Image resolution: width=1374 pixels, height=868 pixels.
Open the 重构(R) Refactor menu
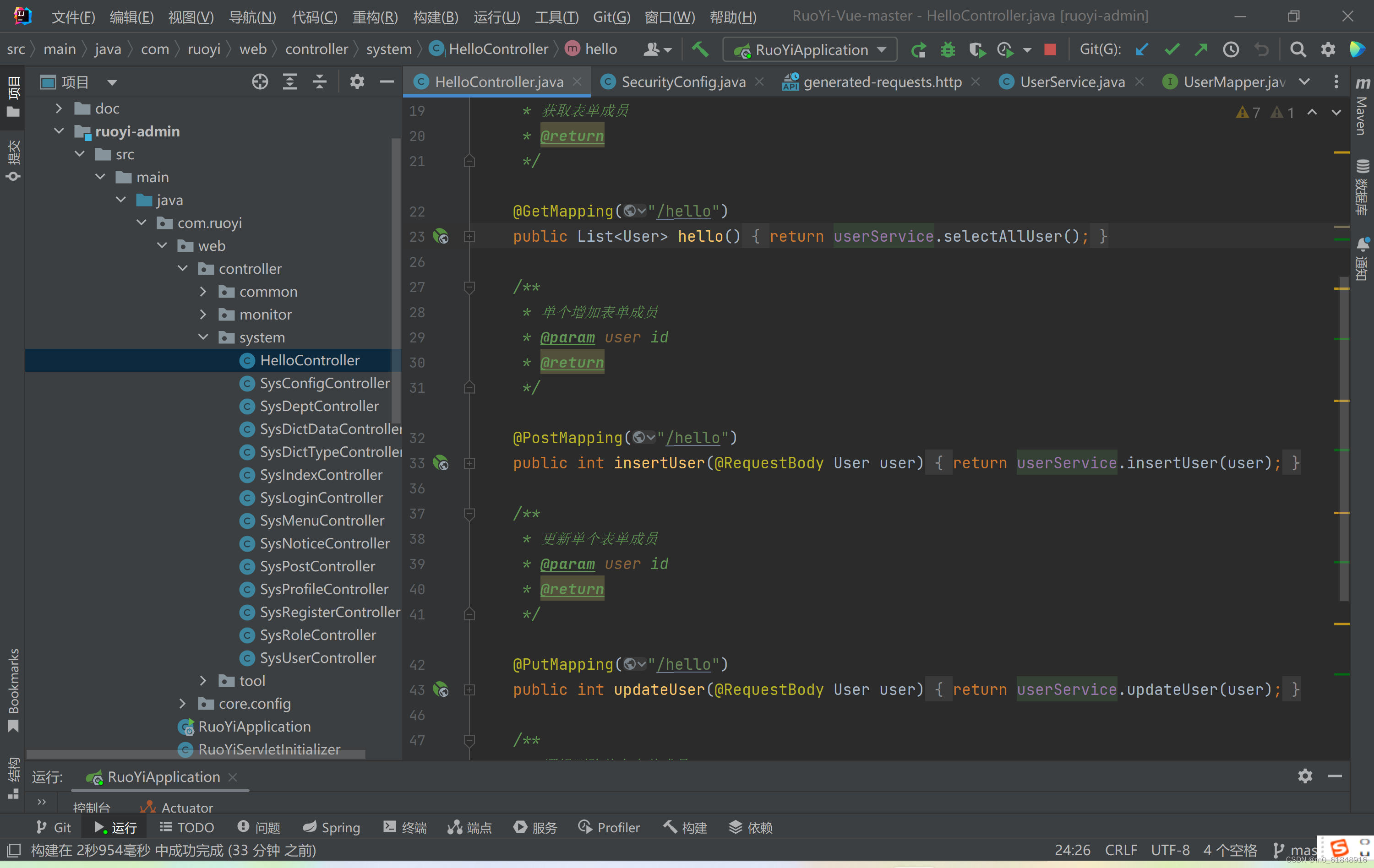coord(374,16)
